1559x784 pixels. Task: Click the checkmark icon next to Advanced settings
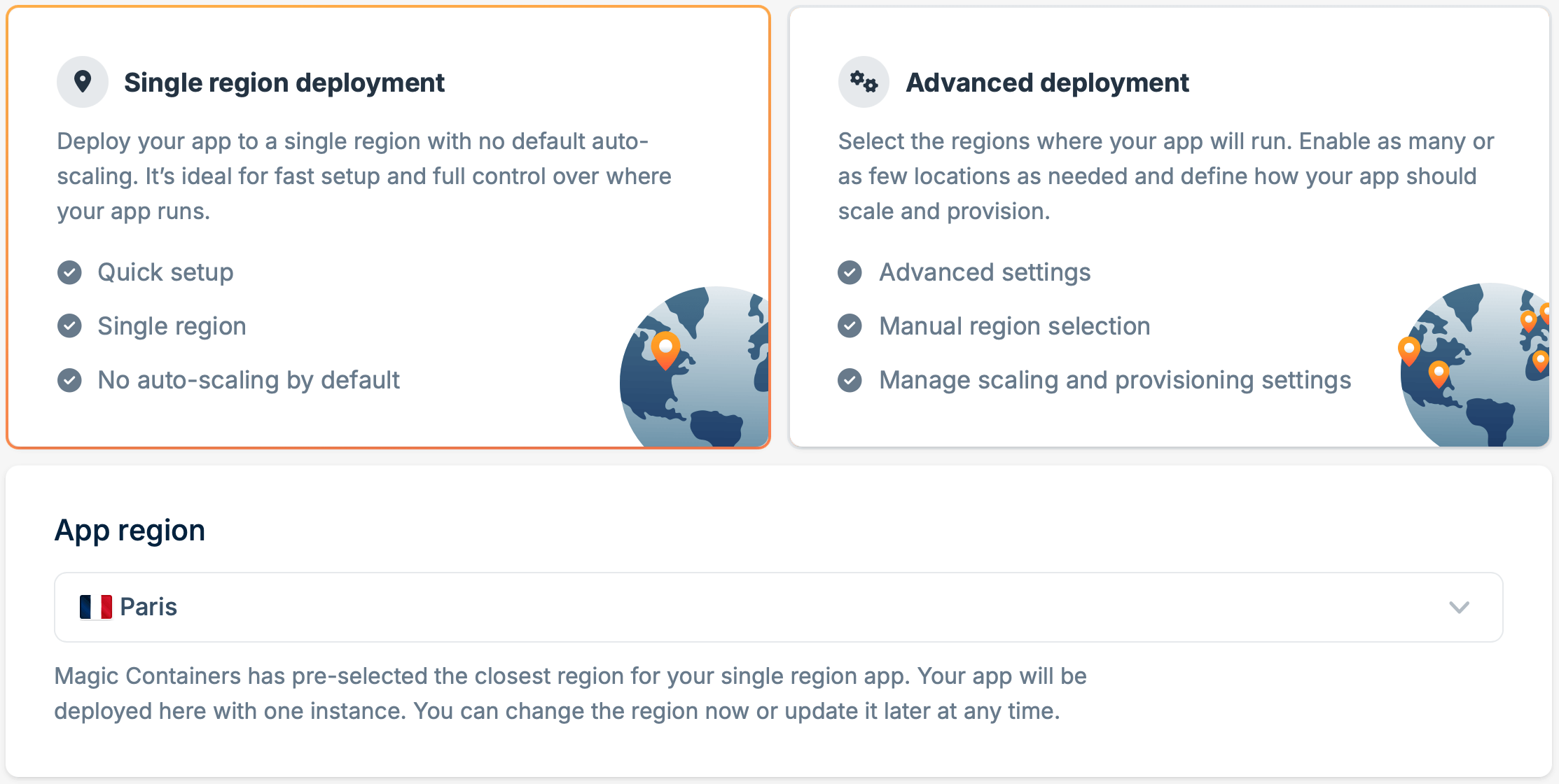point(850,272)
